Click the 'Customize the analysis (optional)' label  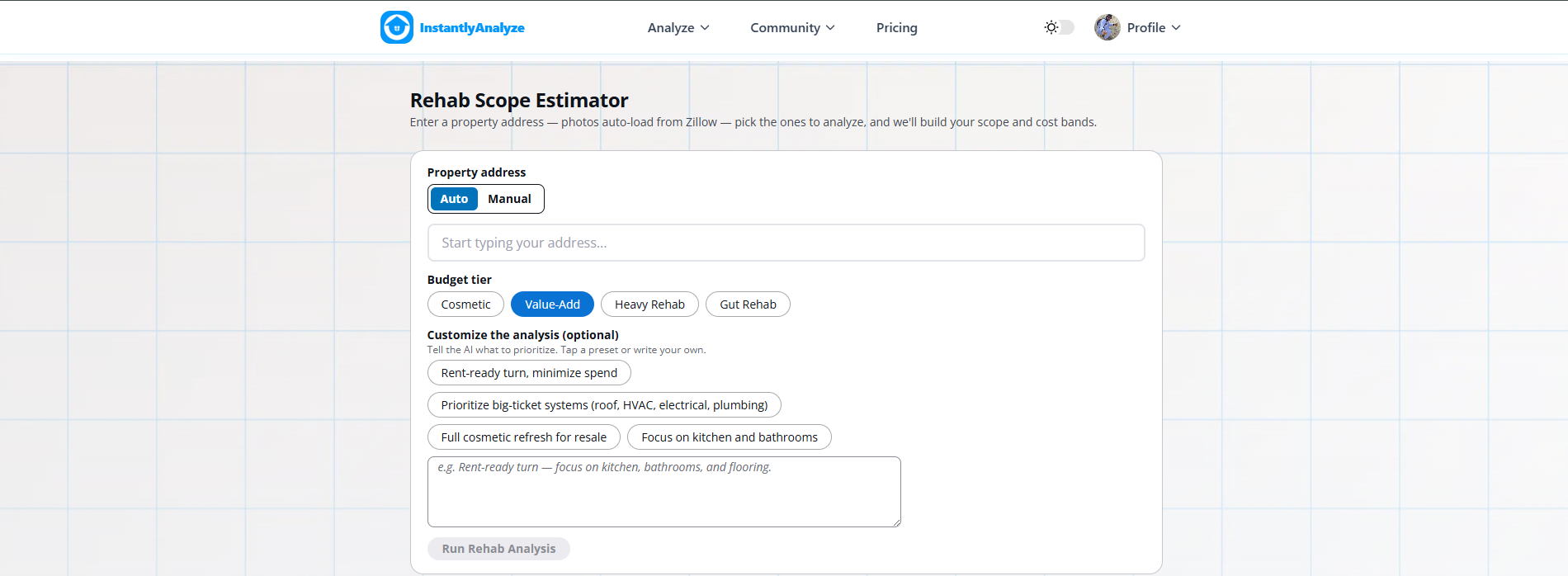coord(522,335)
